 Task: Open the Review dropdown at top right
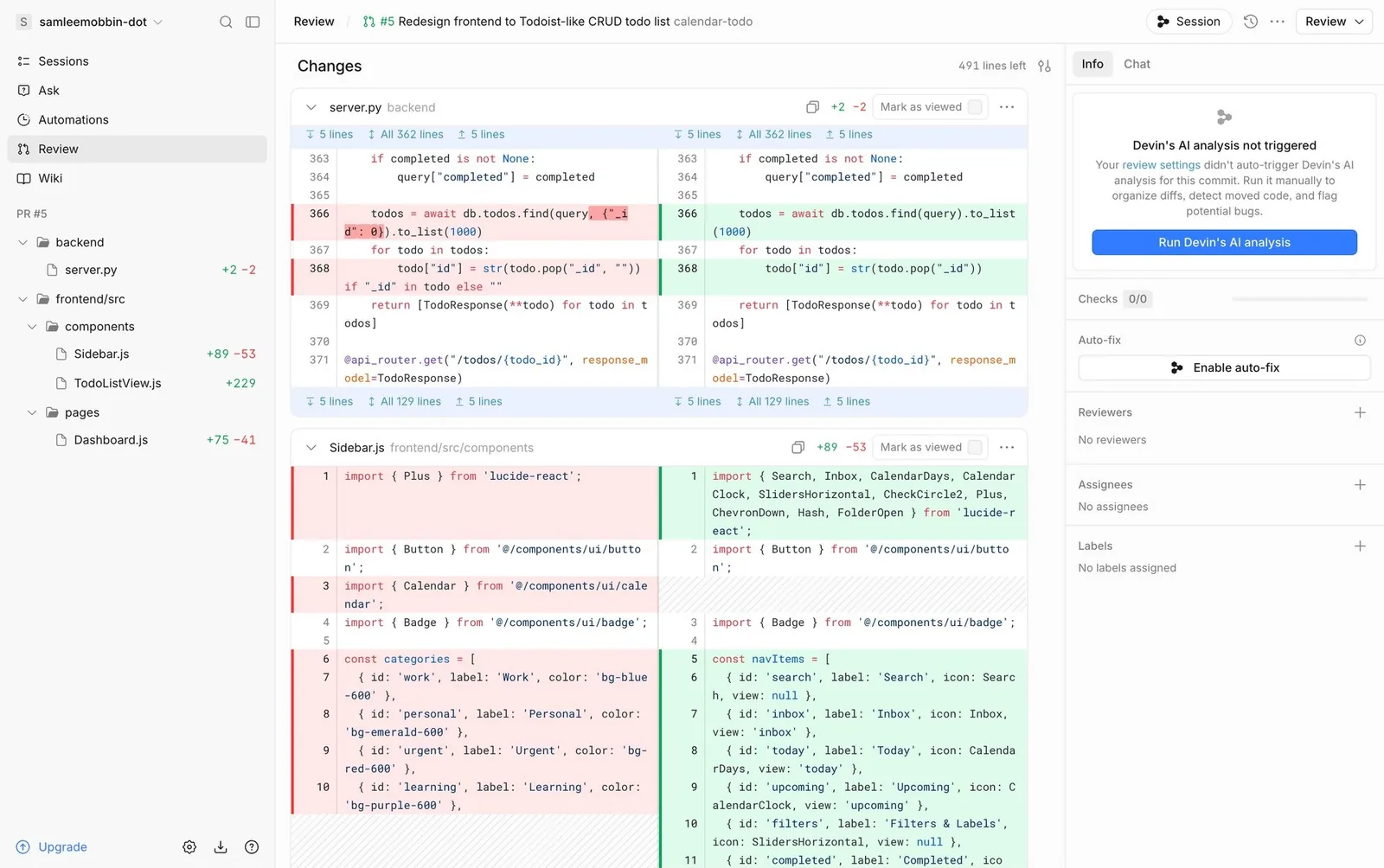(x=1334, y=22)
